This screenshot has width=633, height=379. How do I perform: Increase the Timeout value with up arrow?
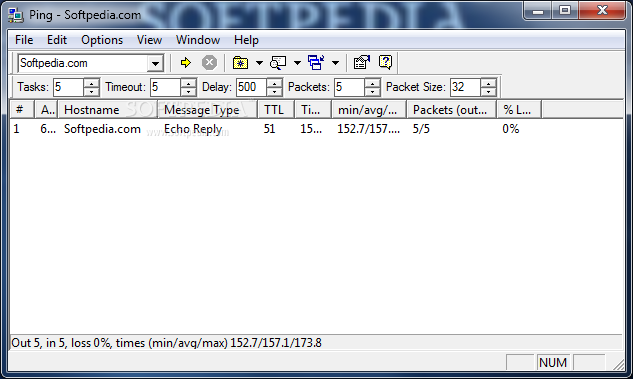pyautogui.click(x=189, y=83)
